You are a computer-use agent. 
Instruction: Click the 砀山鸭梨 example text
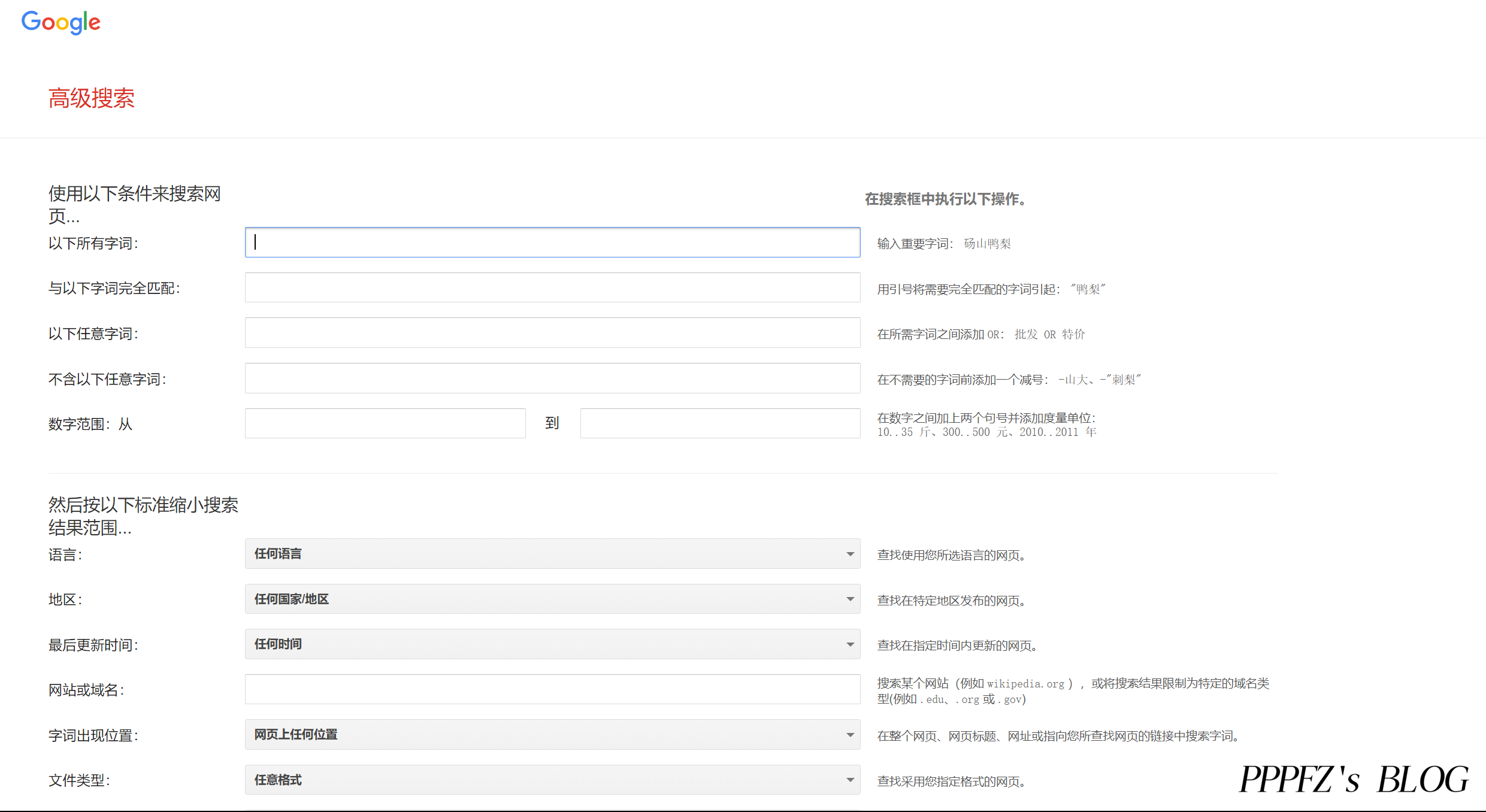click(988, 244)
